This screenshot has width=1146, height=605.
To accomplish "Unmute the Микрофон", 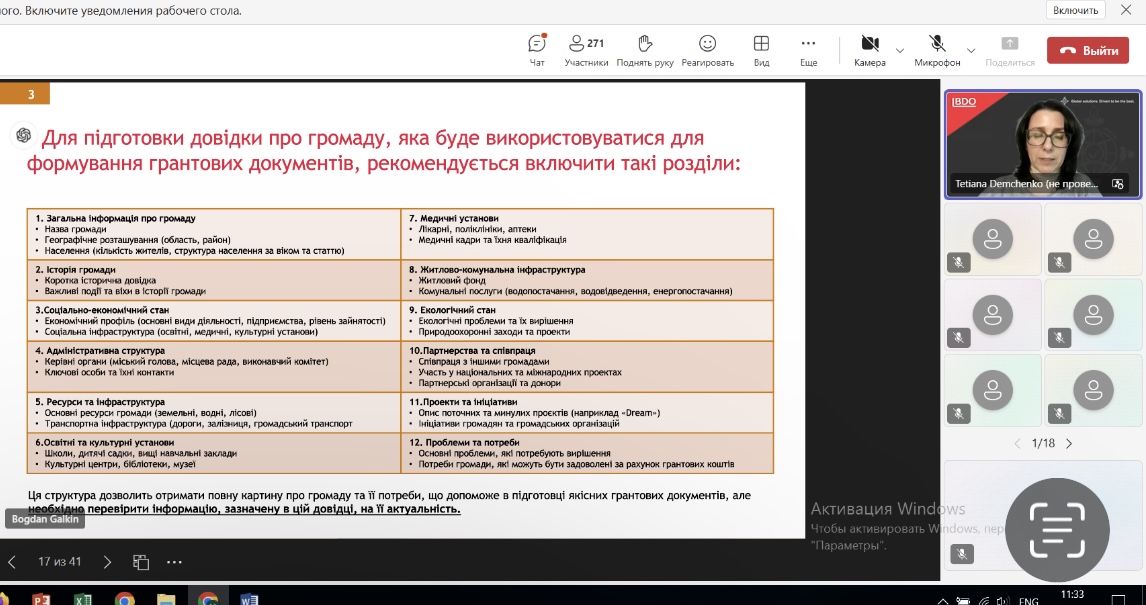I will tap(937, 50).
